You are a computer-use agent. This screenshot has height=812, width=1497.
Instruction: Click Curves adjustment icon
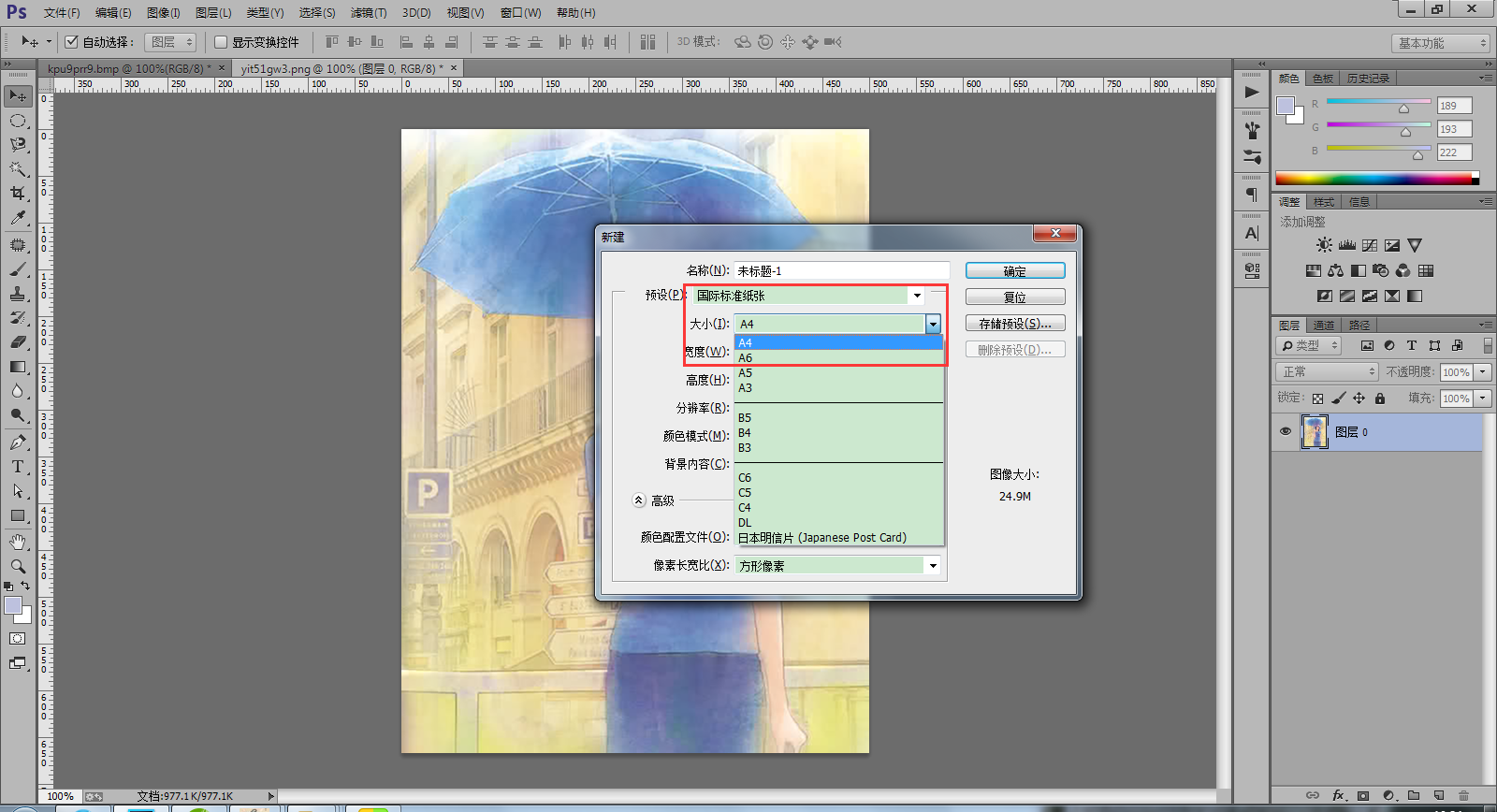(1370, 245)
